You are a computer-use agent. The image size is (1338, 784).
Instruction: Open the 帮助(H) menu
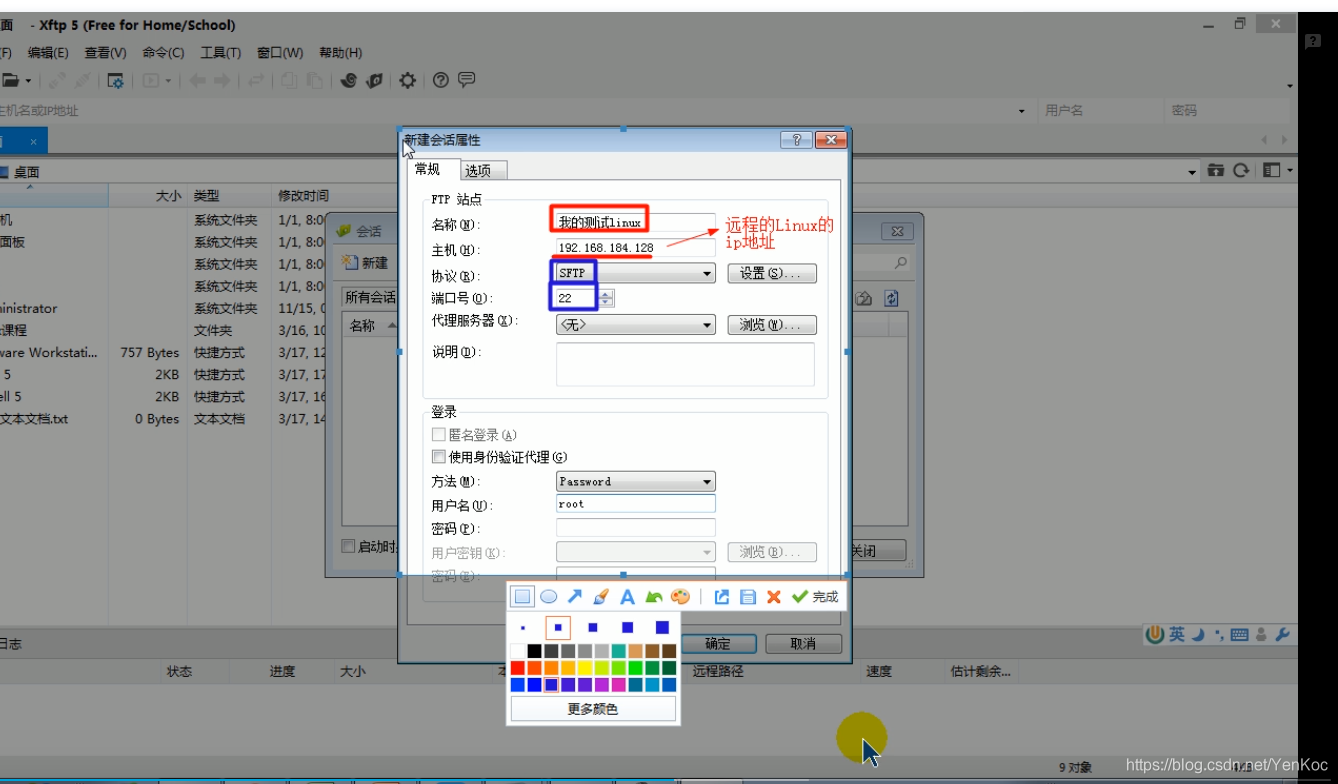click(340, 53)
